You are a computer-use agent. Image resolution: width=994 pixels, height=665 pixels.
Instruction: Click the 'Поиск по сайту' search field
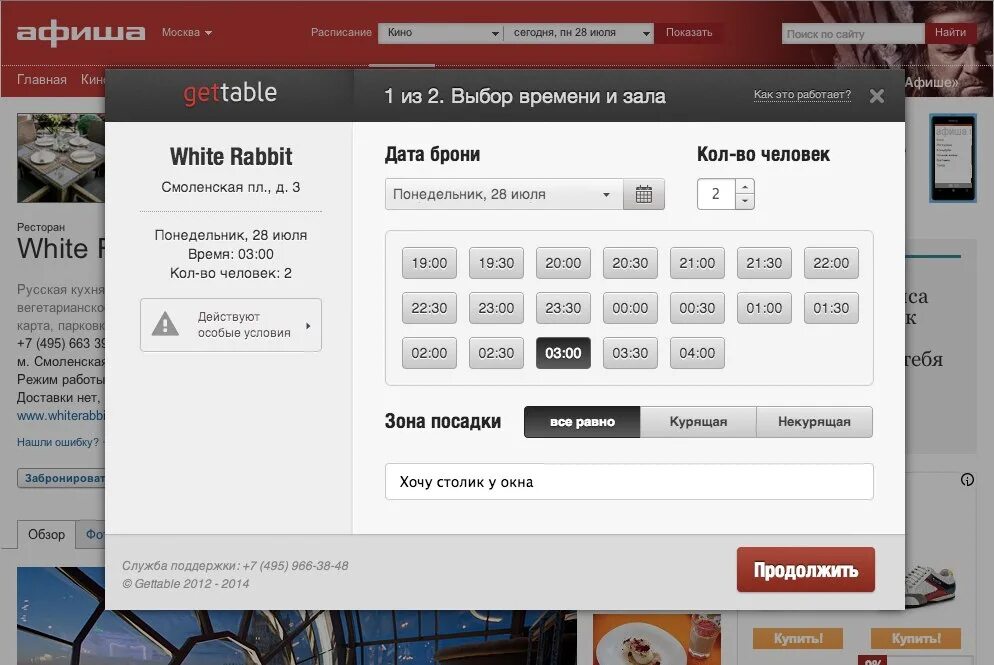[x=853, y=34]
